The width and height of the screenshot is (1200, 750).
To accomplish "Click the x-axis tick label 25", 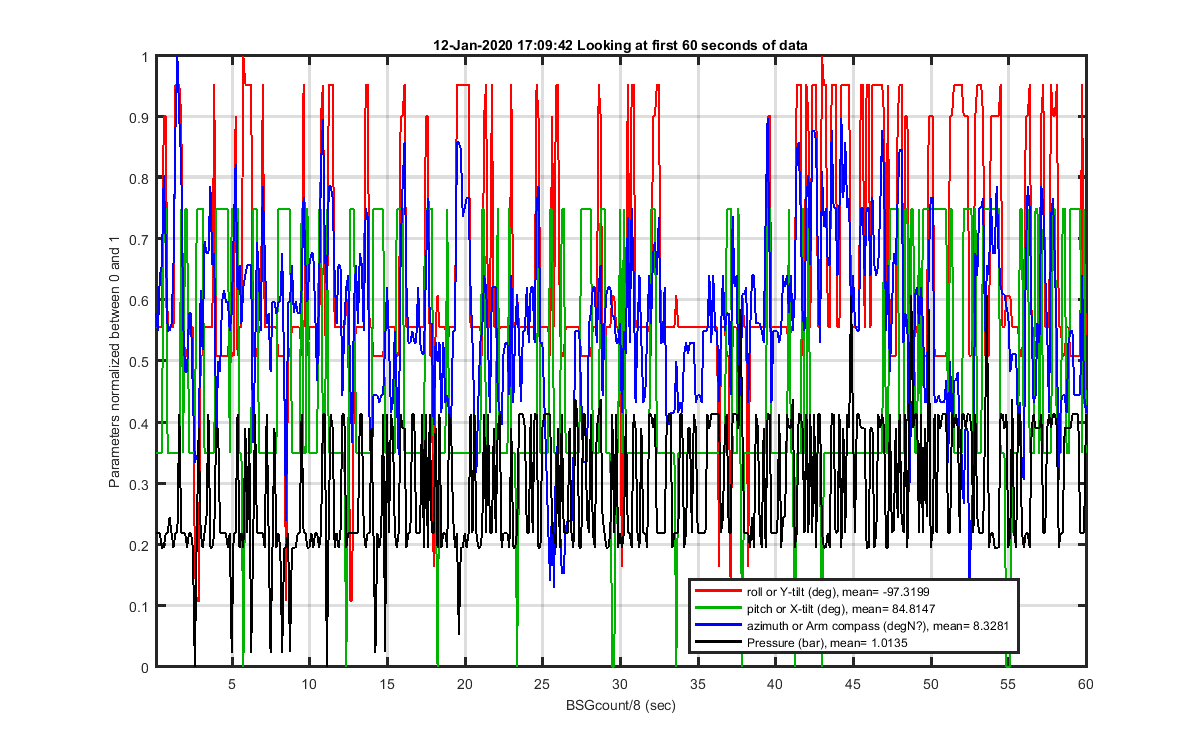I will tap(542, 684).
